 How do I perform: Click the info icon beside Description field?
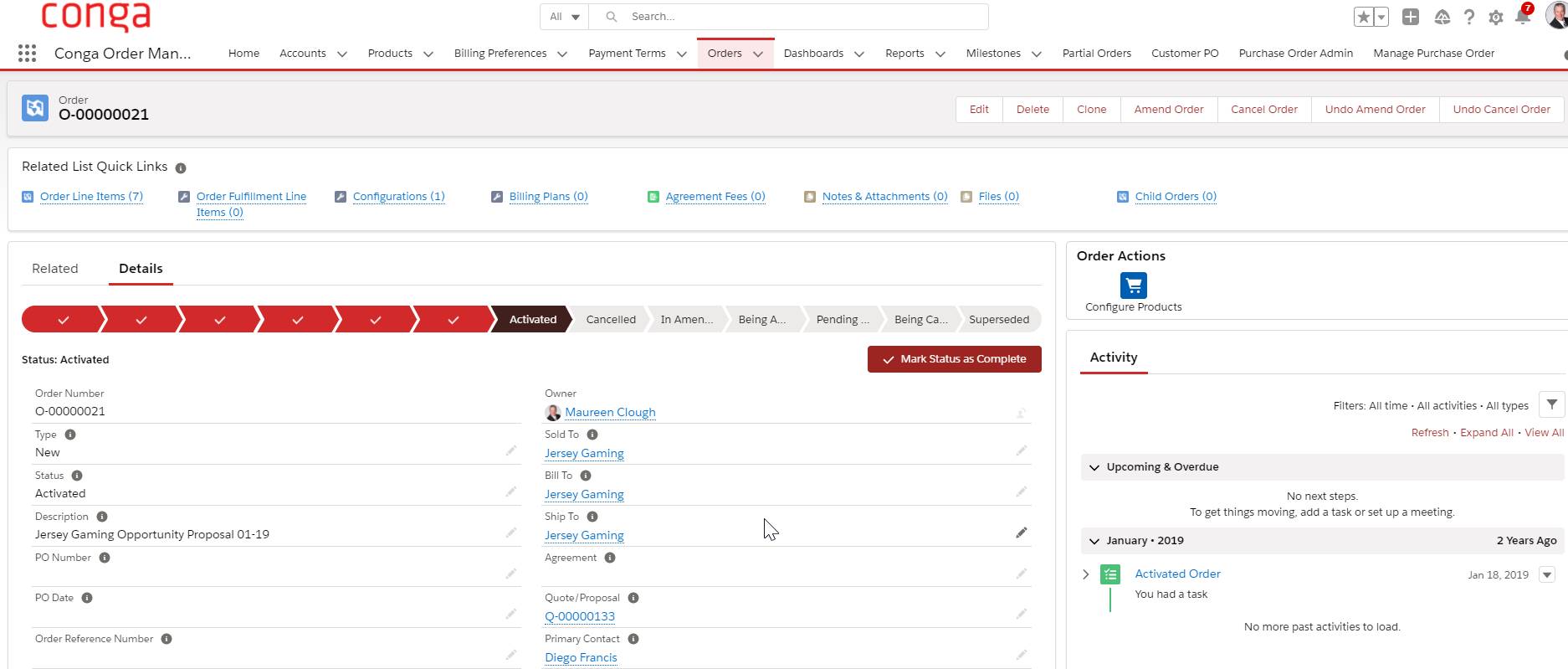tap(102, 517)
